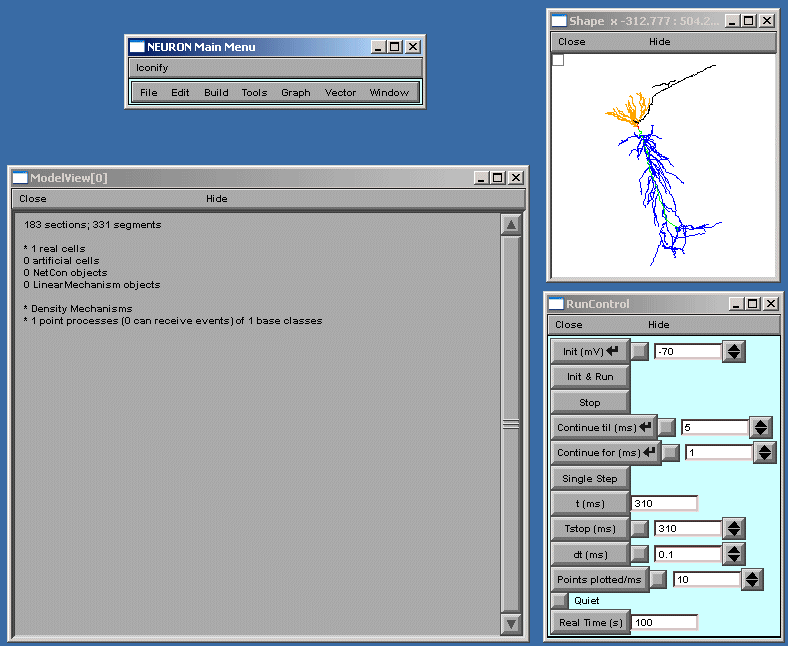This screenshot has height=646, width=788.
Task: Toggle checkbox beside Tstop (ms)
Action: click(640, 528)
